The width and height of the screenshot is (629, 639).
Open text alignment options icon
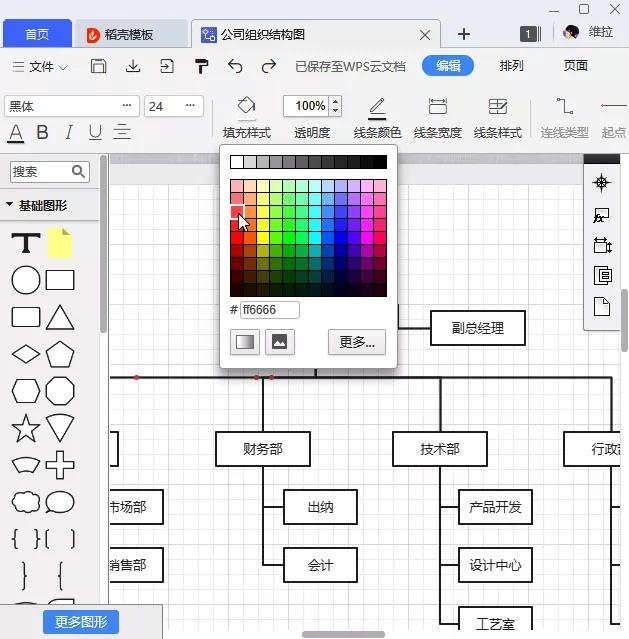click(x=122, y=132)
